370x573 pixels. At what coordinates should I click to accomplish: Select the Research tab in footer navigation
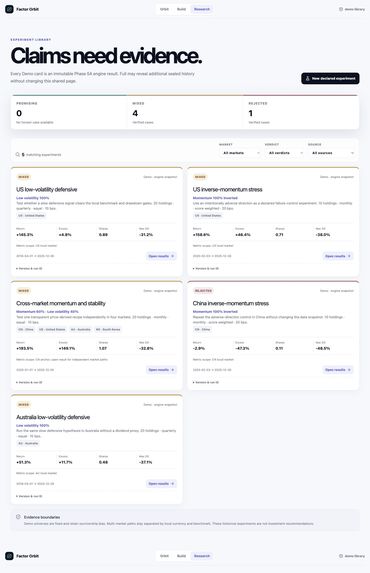[x=202, y=556]
